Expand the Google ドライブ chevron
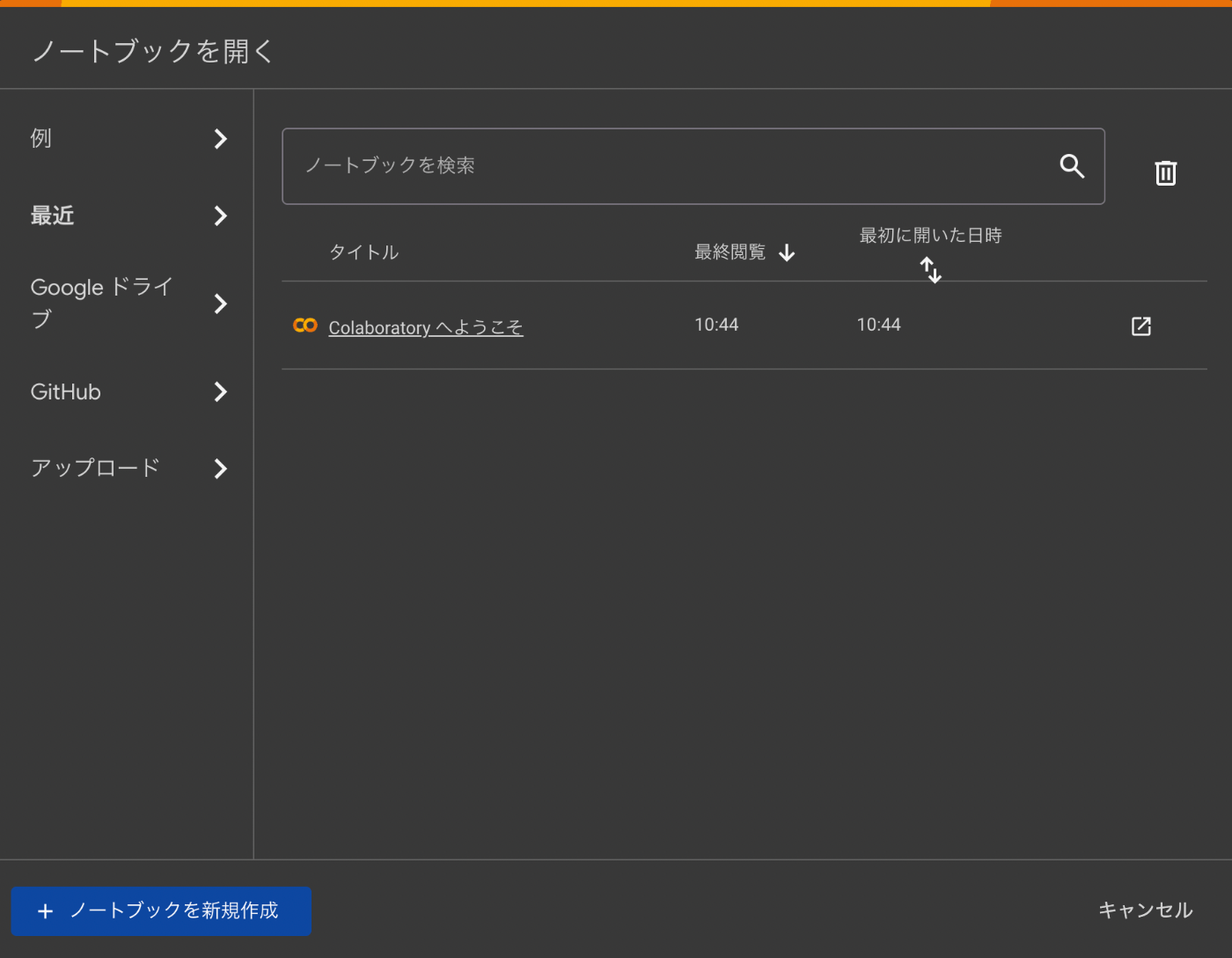Screen dimensions: 1232x958 tap(221, 303)
